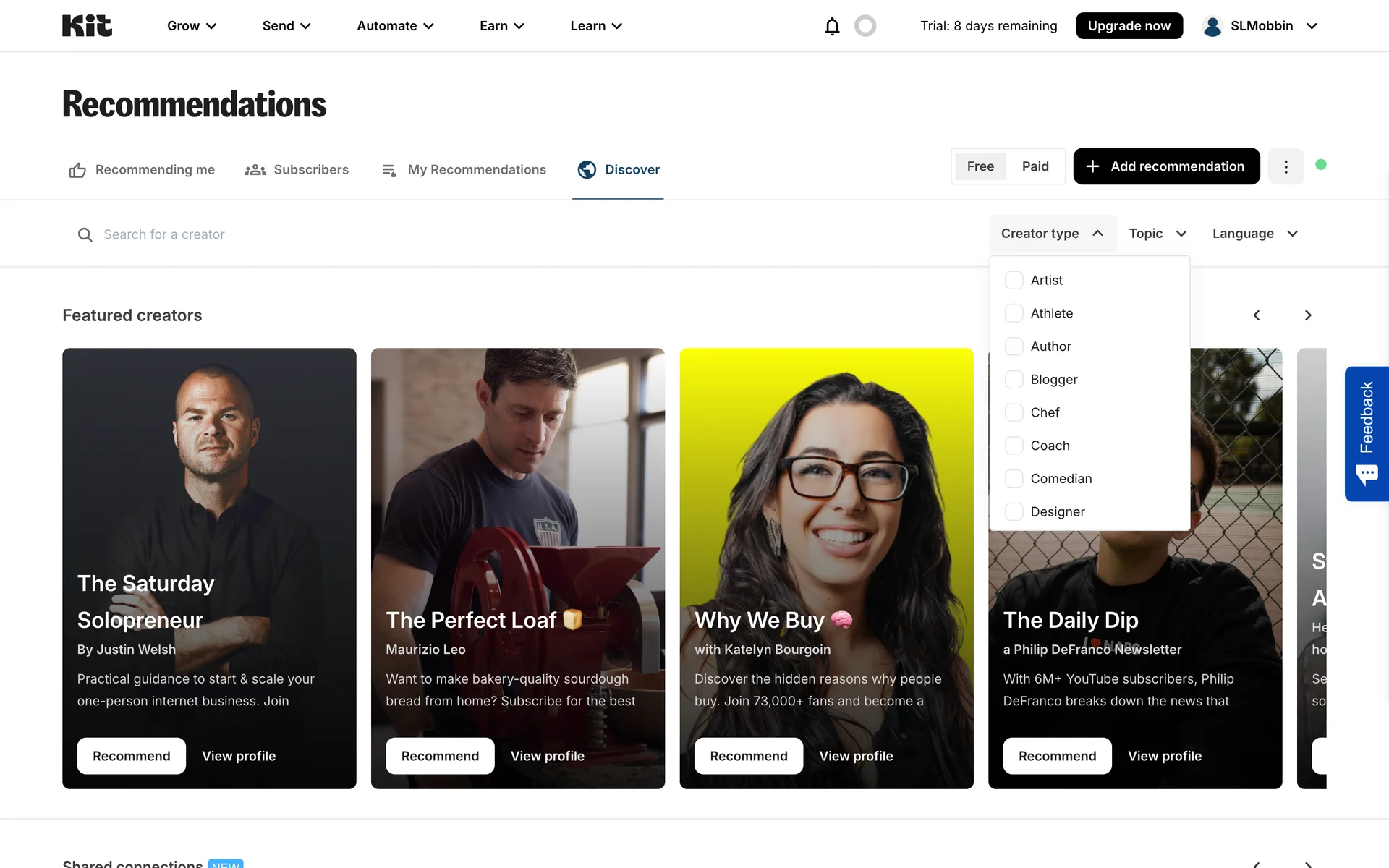Click the search magnifier icon
Viewport: 1389px width, 868px height.
point(85,234)
